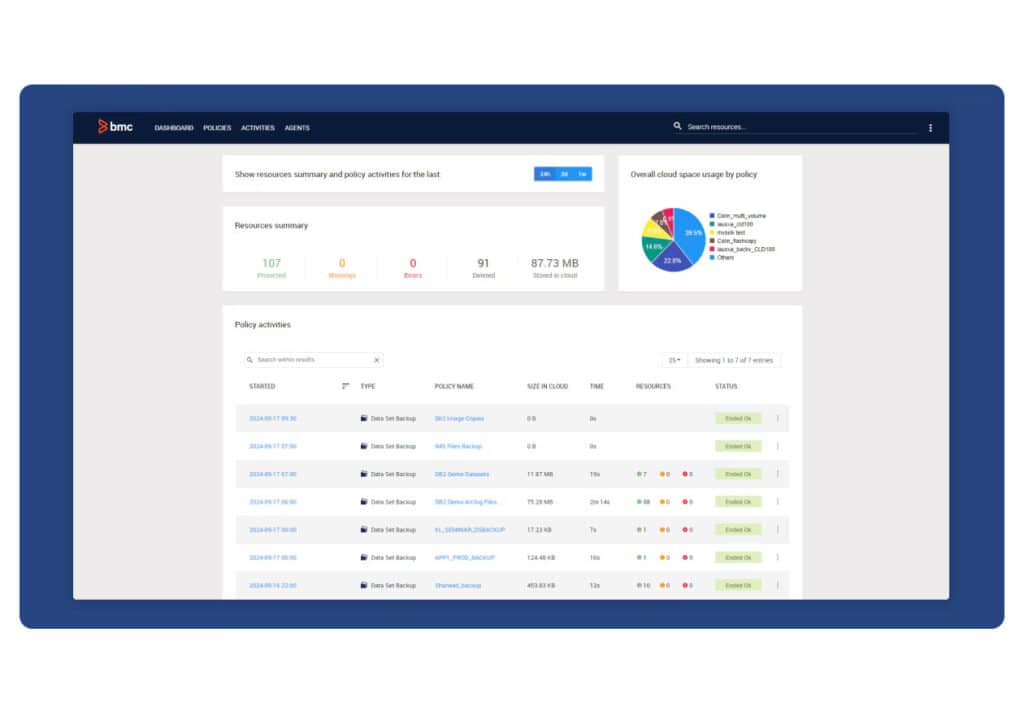This screenshot has height=715, width=1024.
Task: Open row actions menu for DB2 Demo Datasets
Action: (x=777, y=474)
